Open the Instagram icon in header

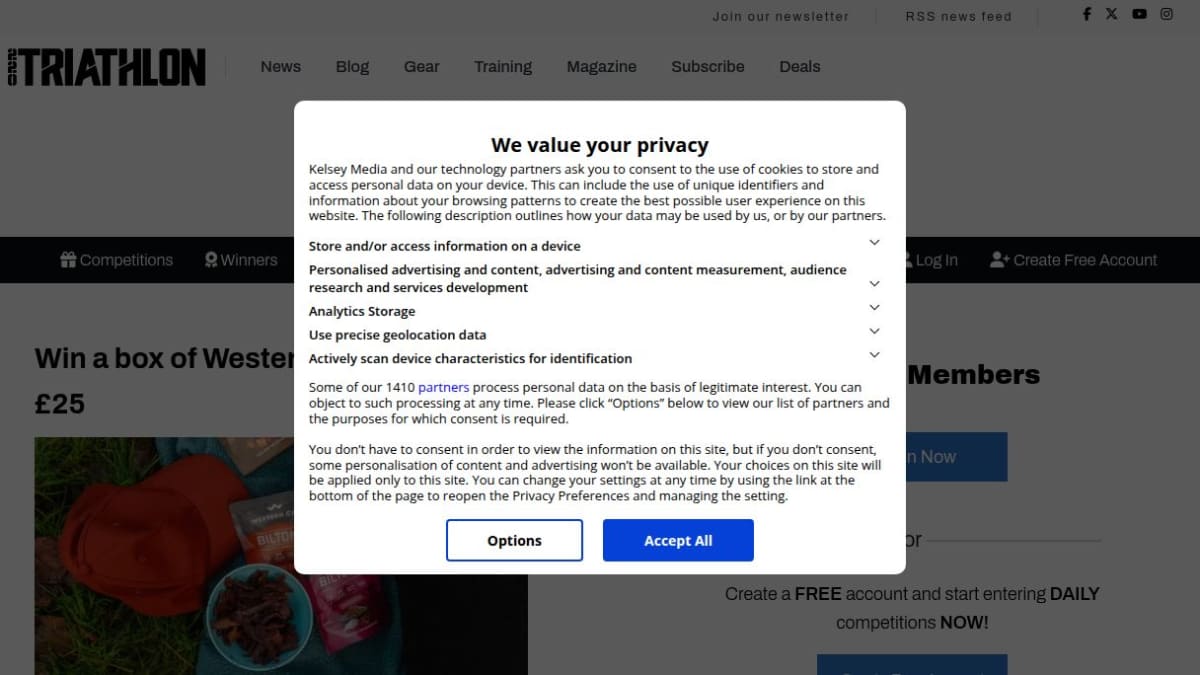coord(1167,14)
